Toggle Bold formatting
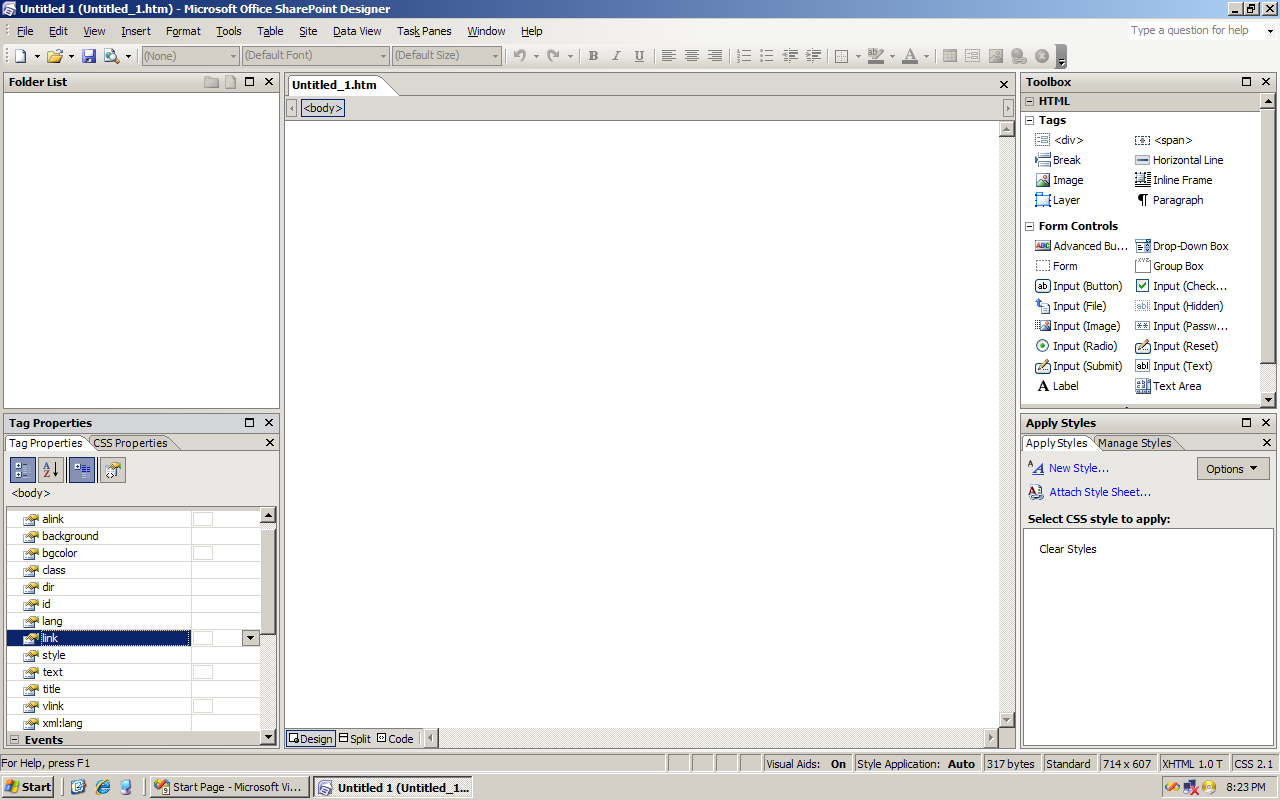 click(593, 56)
